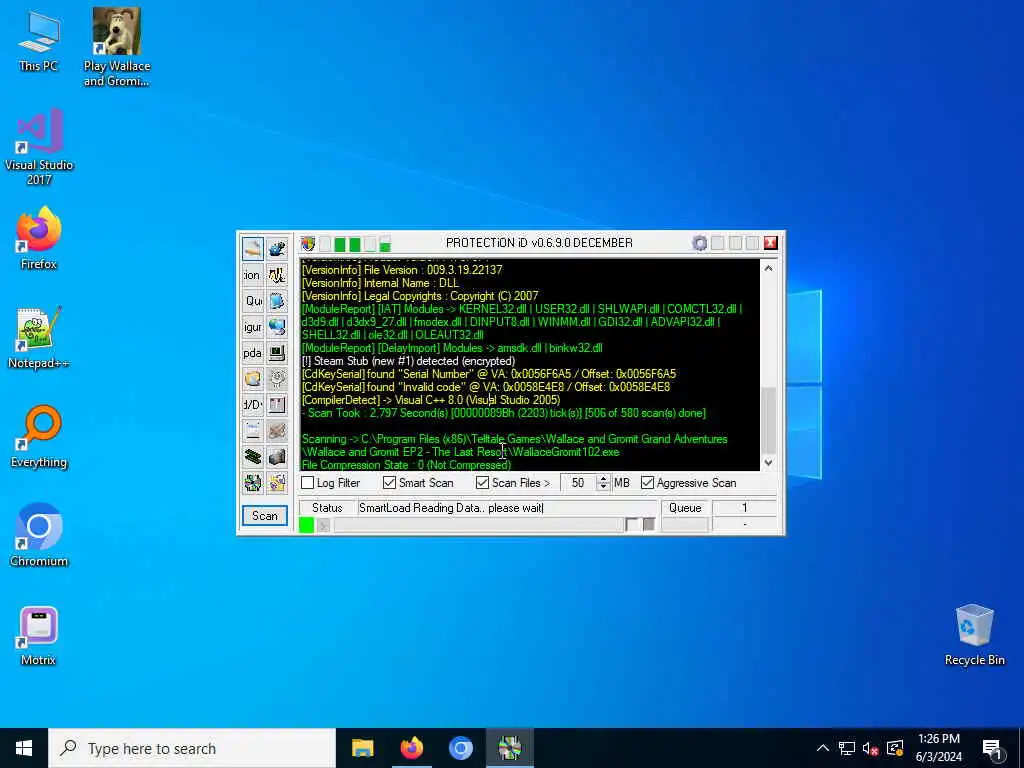Click the greyed-out gear sidebar icon
The width and height of the screenshot is (1024, 768).
coord(278,379)
